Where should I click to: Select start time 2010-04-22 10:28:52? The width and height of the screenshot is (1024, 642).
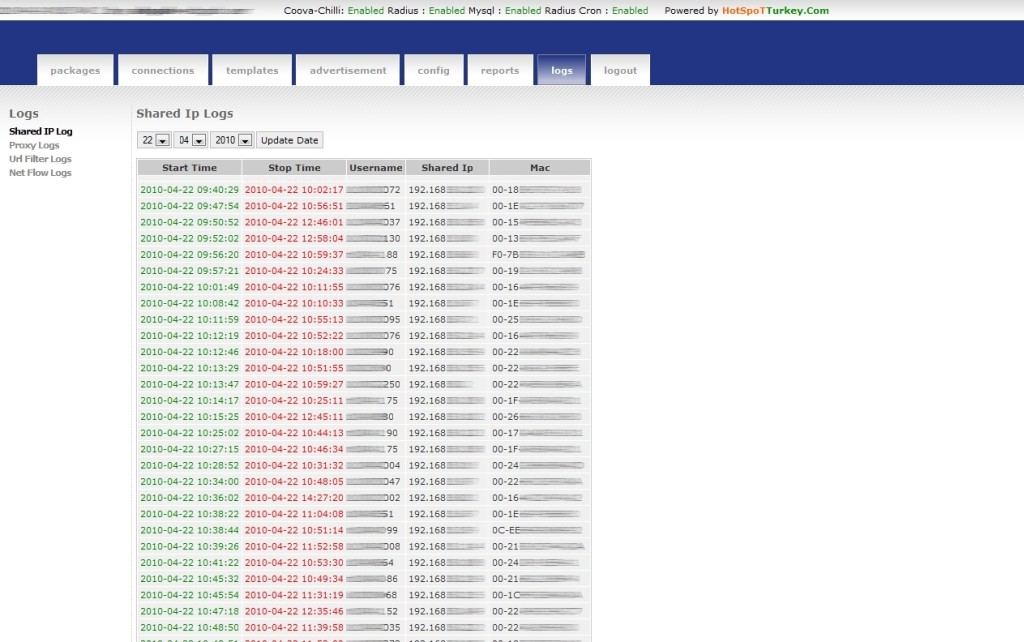pyautogui.click(x=189, y=465)
